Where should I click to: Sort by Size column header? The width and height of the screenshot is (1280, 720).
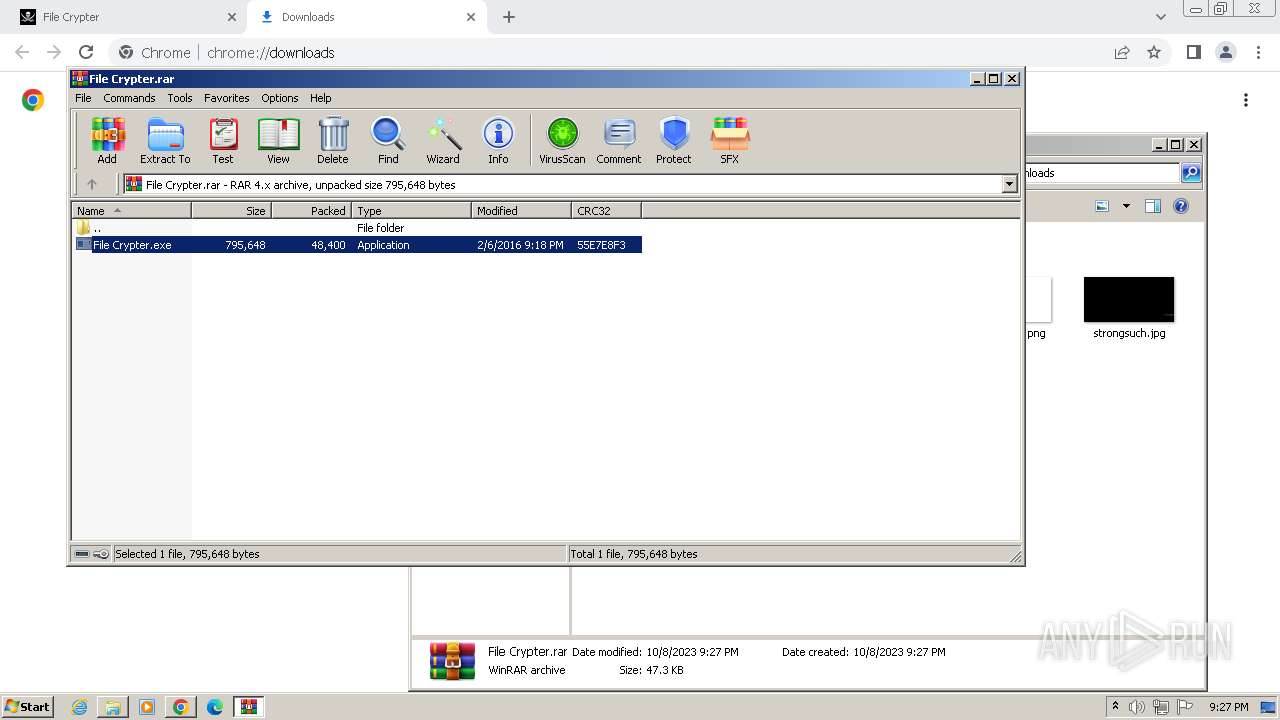pyautogui.click(x=231, y=211)
